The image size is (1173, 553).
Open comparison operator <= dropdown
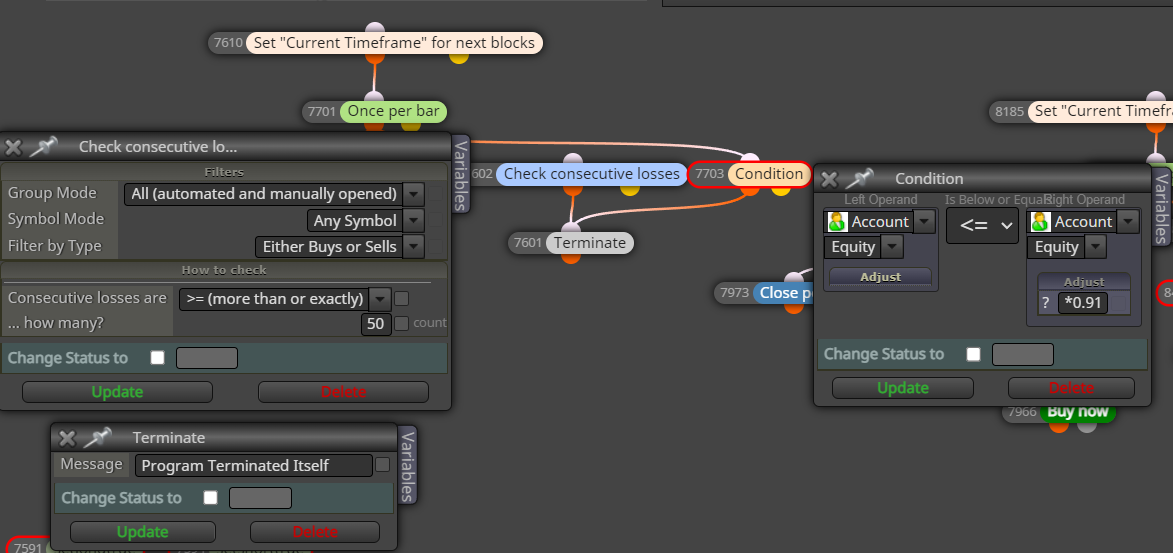(x=982, y=225)
